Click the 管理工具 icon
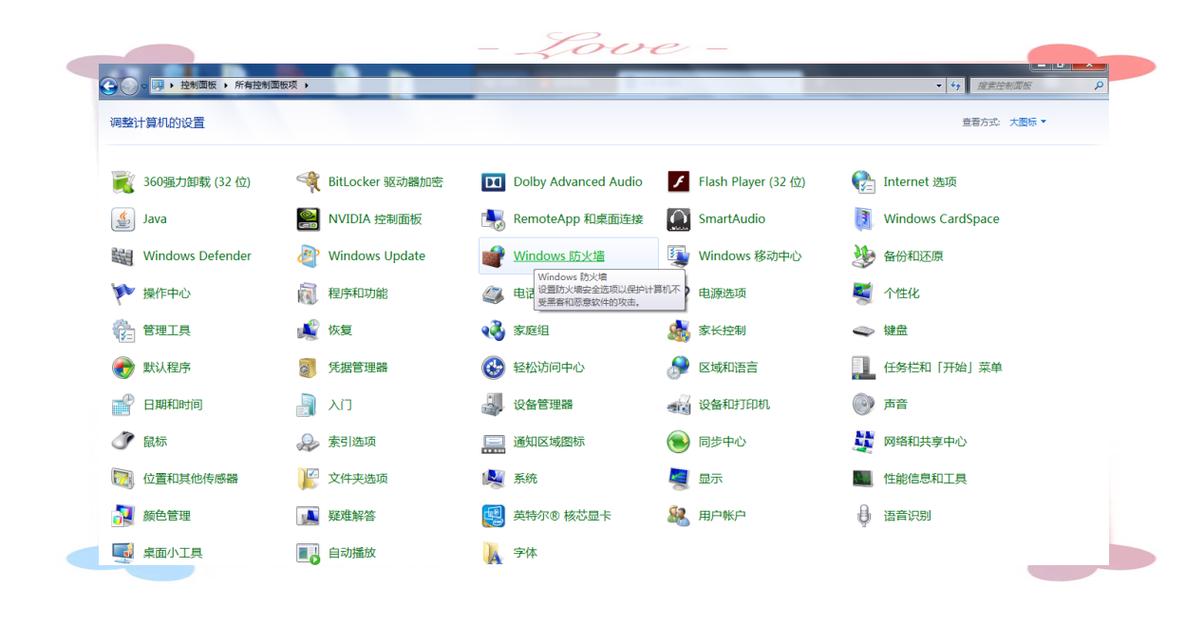 123,330
